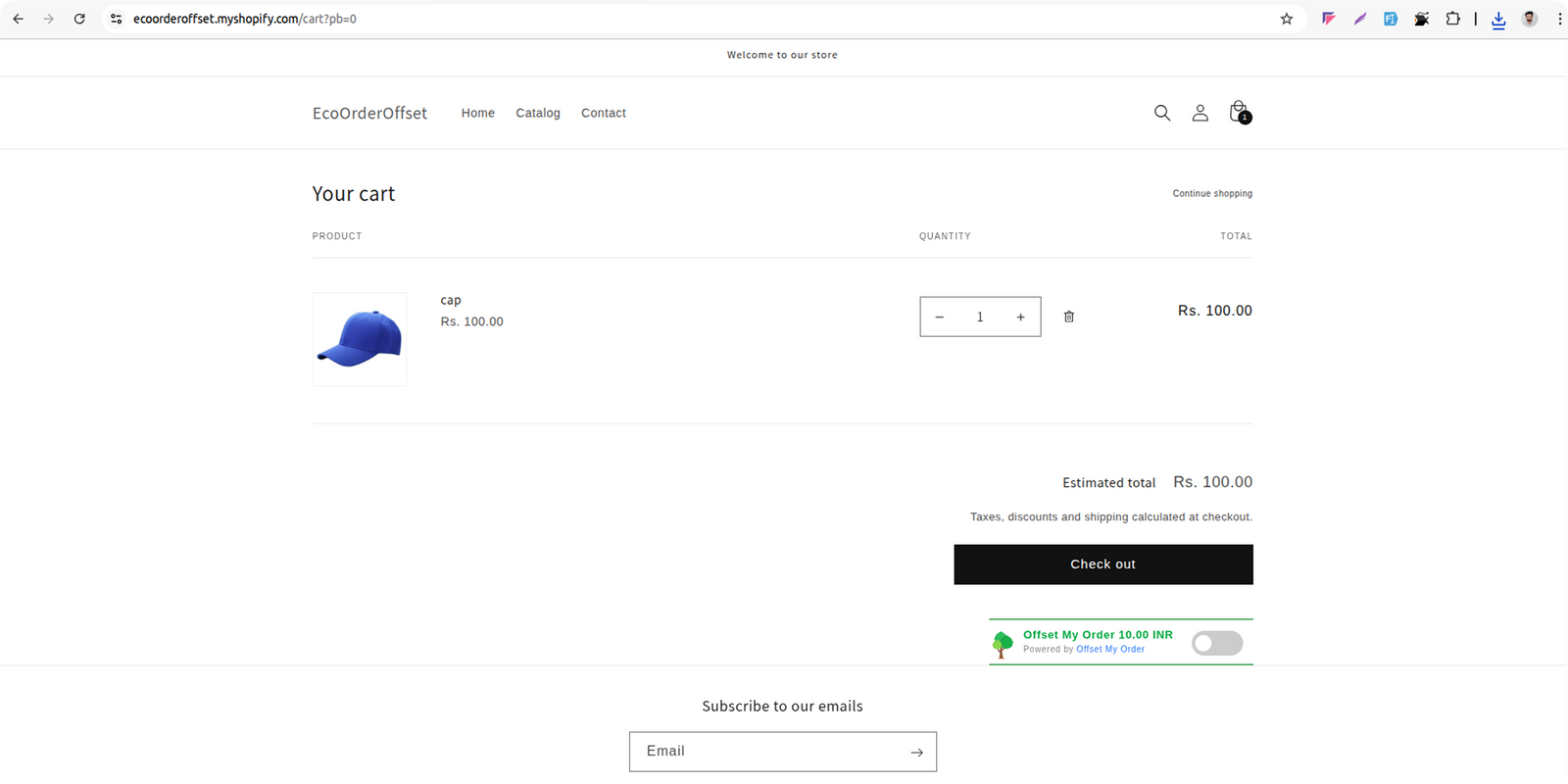Open the blue cap product thumbnail
The height and width of the screenshot is (784, 1568).
[360, 339]
